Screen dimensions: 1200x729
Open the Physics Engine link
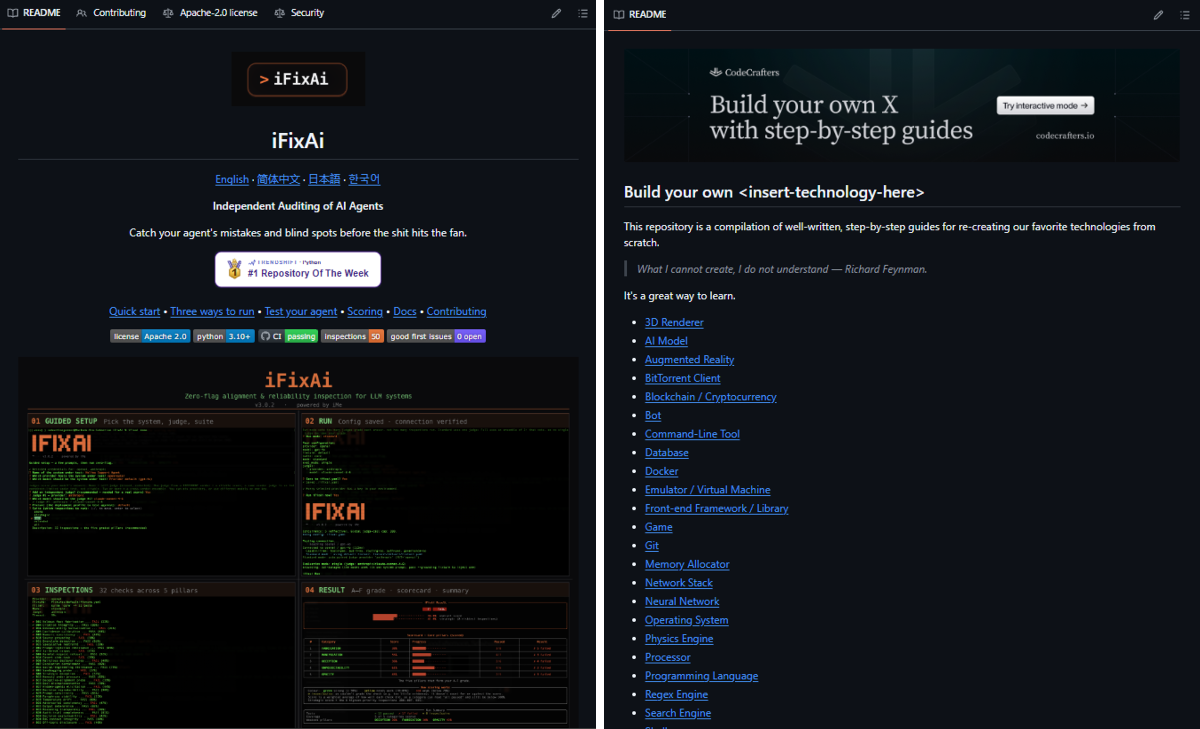coord(679,638)
